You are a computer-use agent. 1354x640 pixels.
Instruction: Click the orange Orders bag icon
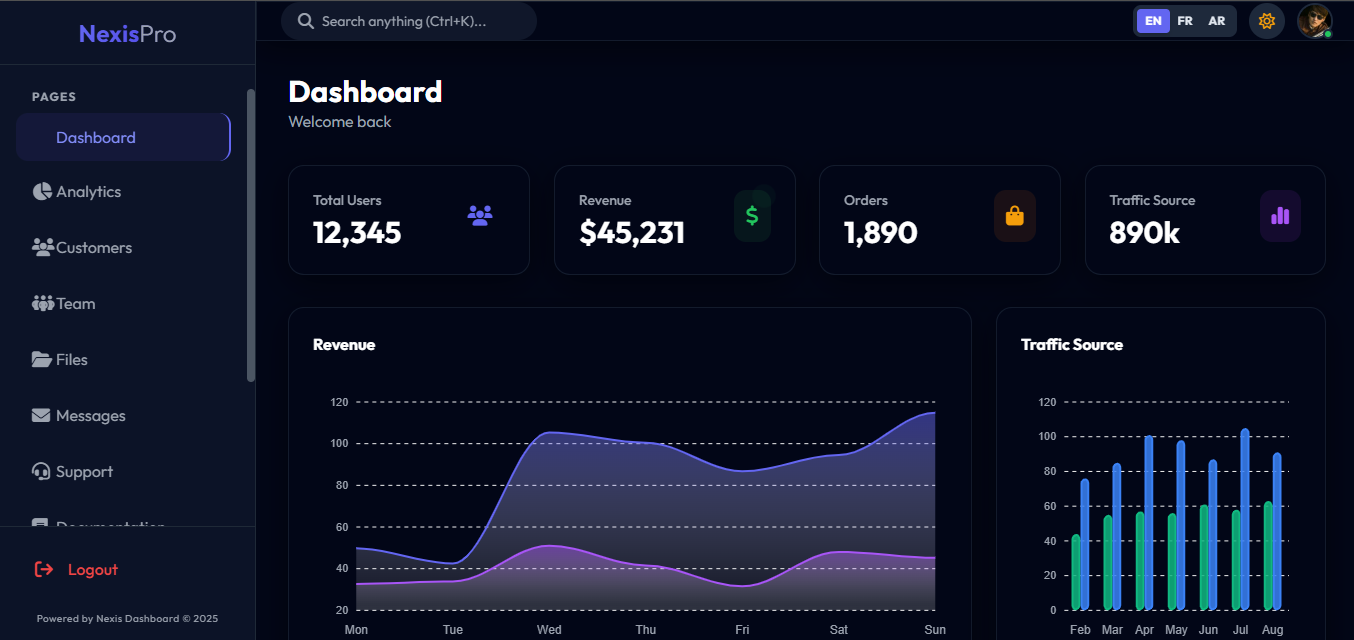click(x=1015, y=215)
